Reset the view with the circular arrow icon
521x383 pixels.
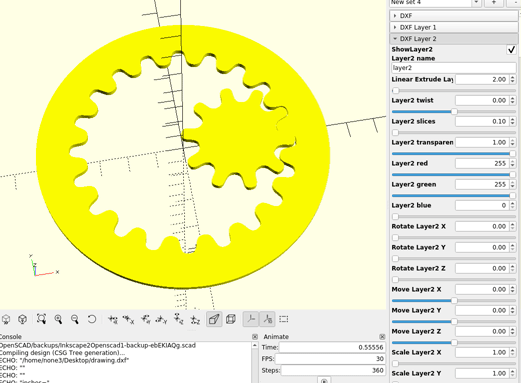click(x=92, y=319)
